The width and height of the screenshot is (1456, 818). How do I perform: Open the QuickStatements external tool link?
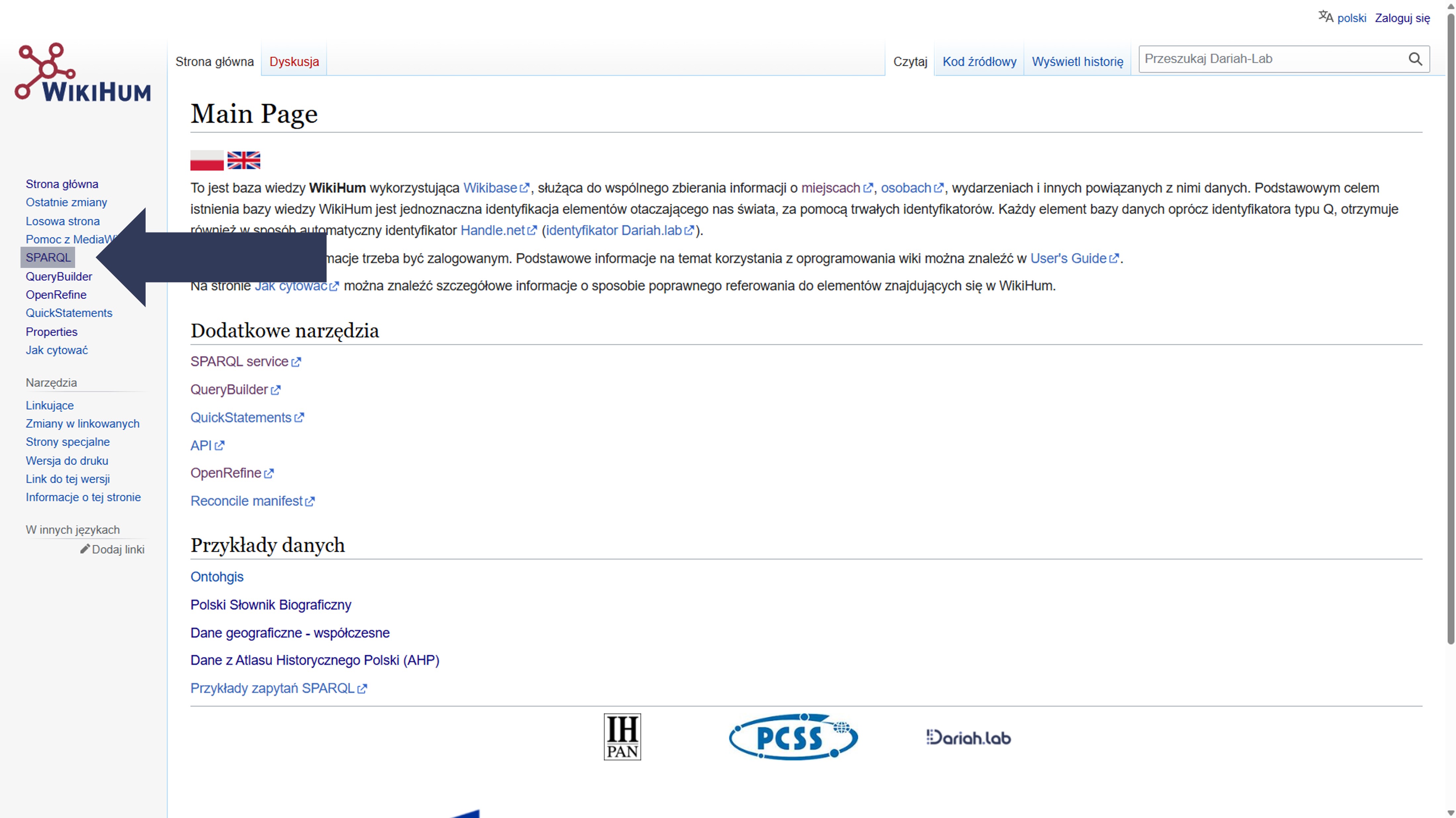(241, 417)
